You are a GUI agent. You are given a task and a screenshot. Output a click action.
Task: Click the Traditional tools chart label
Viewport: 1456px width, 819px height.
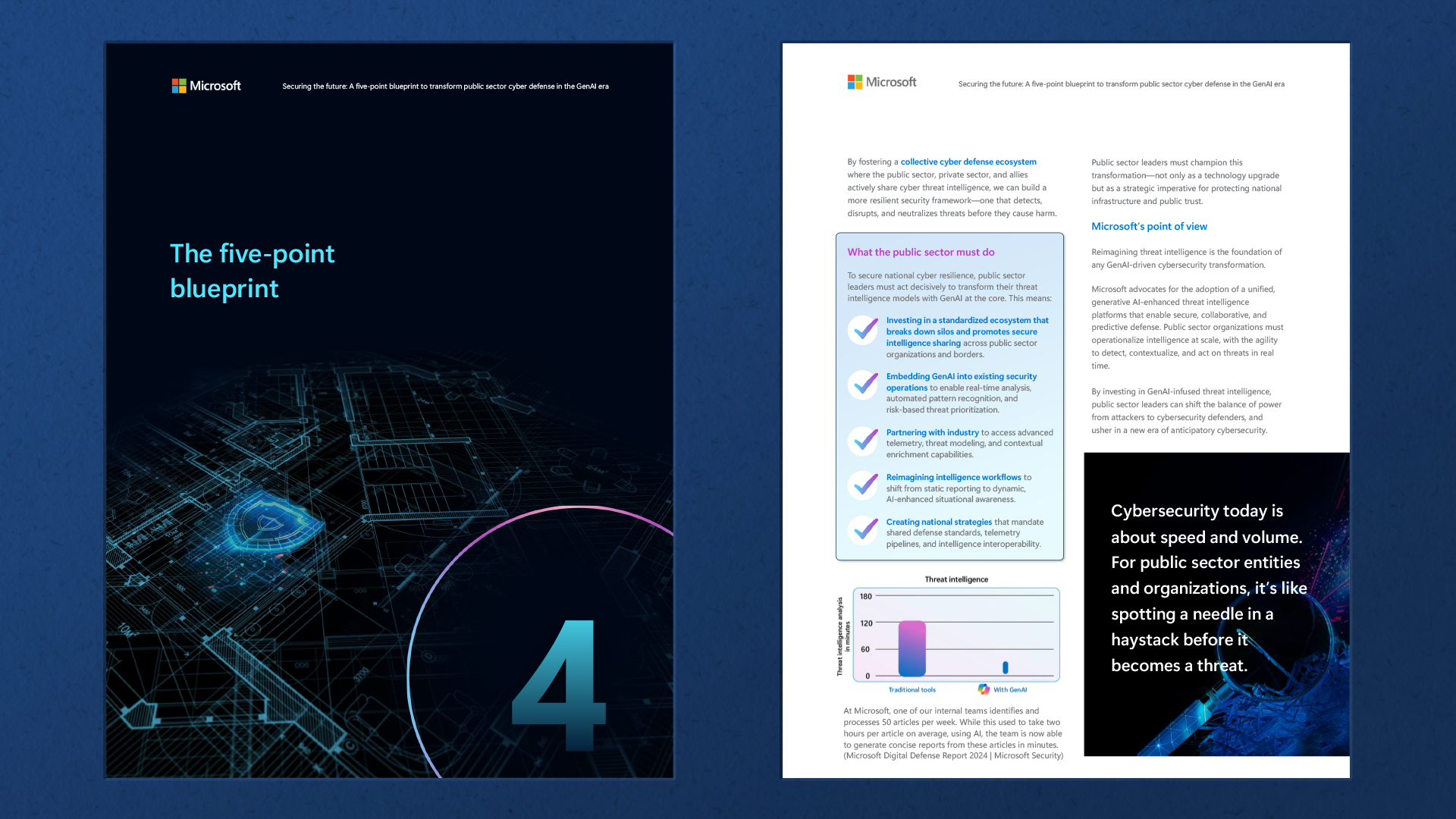912,690
